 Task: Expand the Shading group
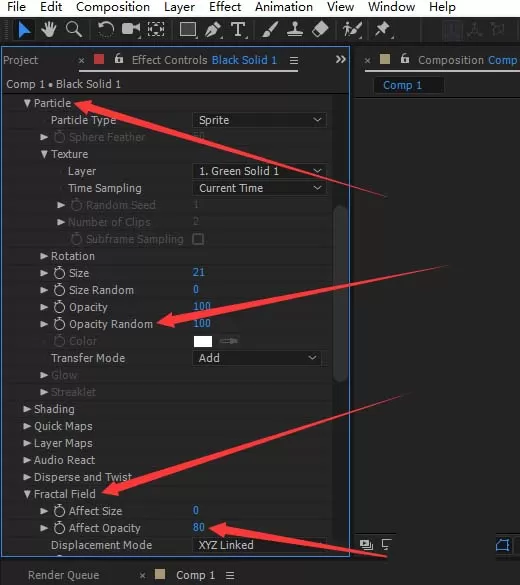pos(27,409)
